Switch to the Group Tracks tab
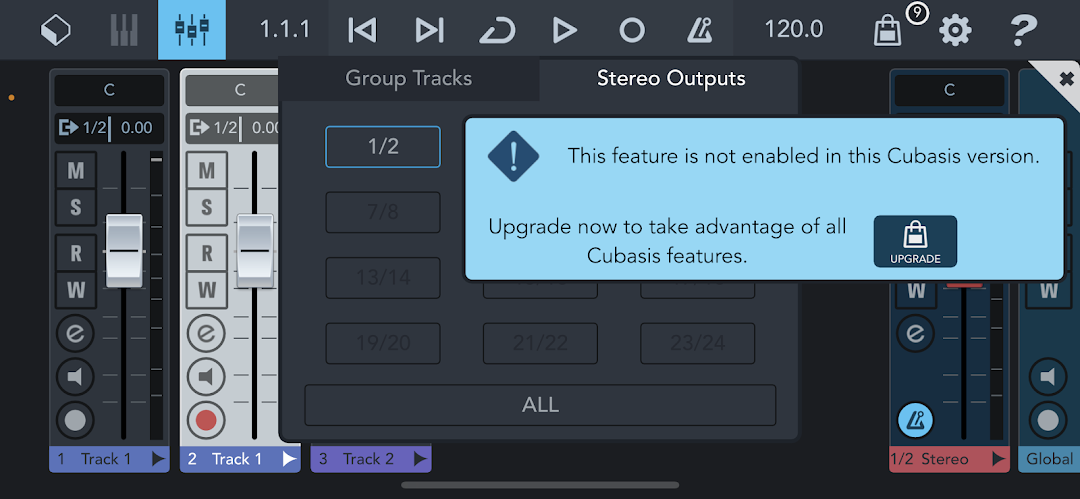This screenshot has height=499, width=1080. [409, 79]
